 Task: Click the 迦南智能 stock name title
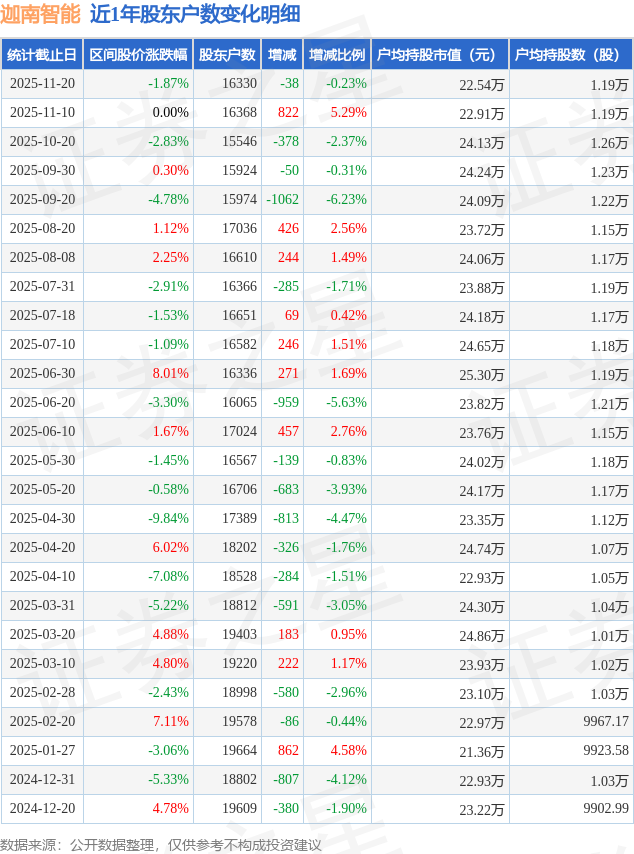[40, 15]
